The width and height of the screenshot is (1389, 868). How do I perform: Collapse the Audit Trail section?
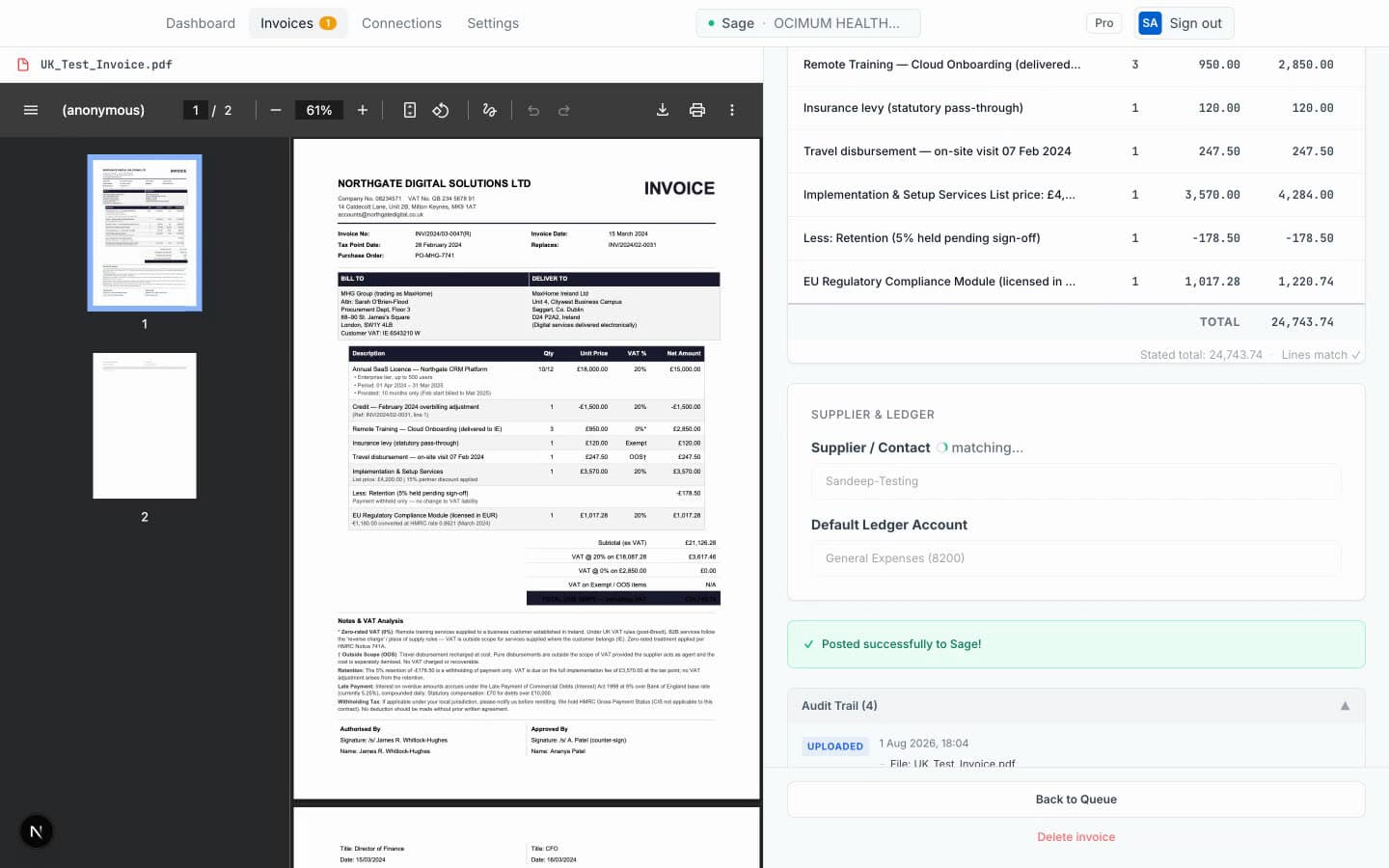[1345, 706]
